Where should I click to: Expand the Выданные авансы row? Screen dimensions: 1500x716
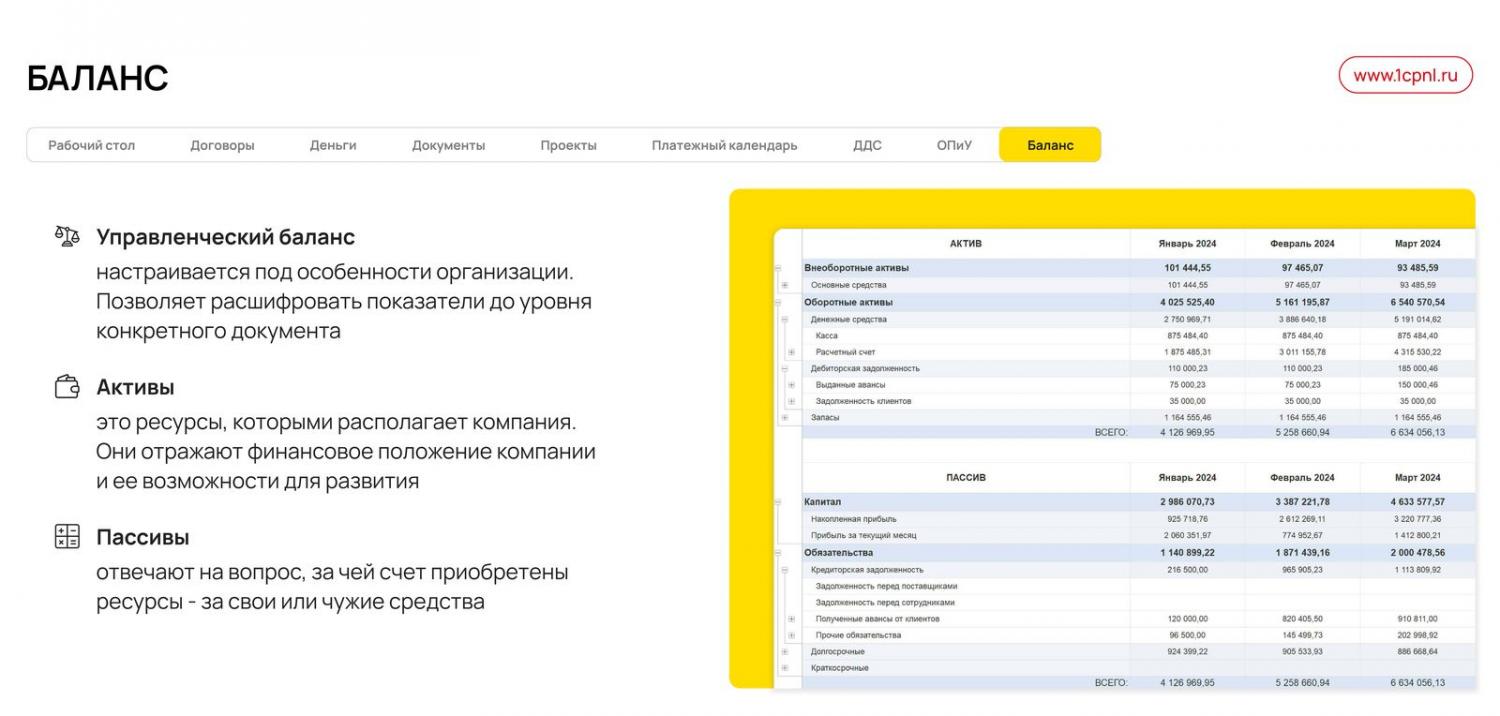[791, 385]
